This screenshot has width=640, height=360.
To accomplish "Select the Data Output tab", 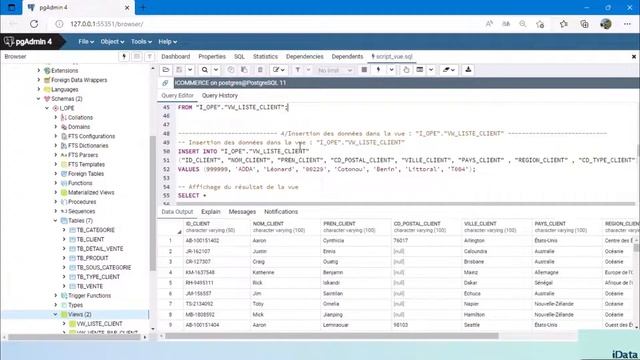I will pos(177,211).
